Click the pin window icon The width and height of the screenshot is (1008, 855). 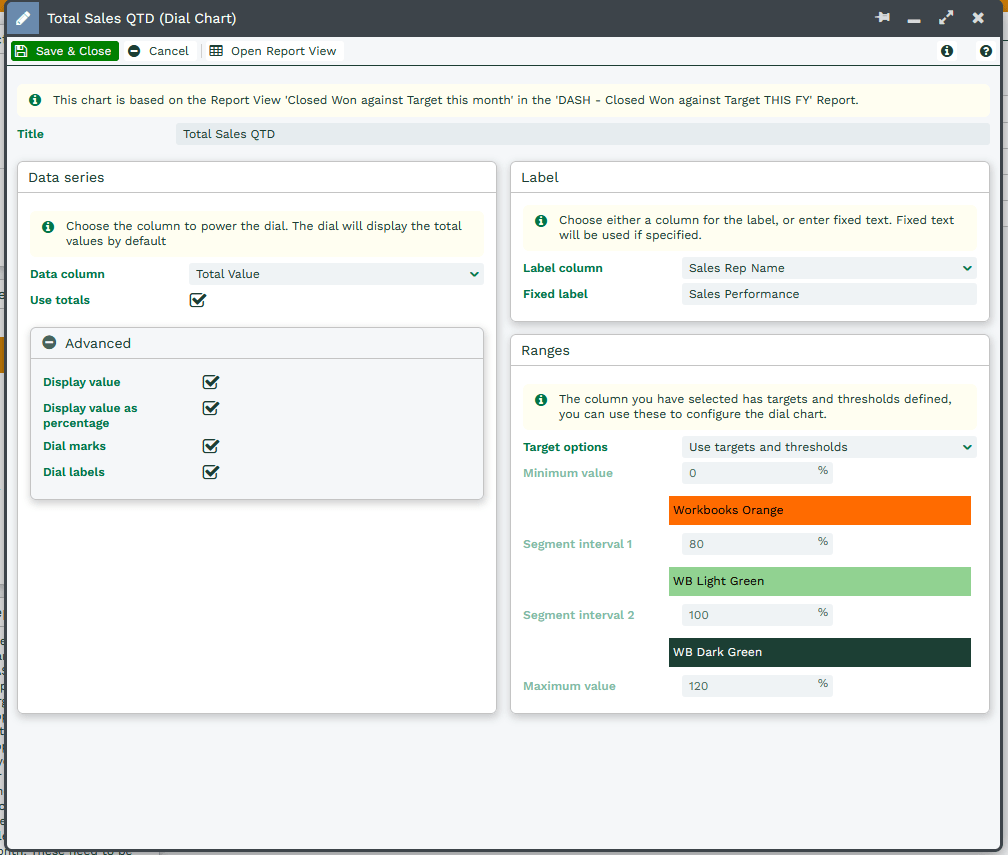pyautogui.click(x=882, y=18)
